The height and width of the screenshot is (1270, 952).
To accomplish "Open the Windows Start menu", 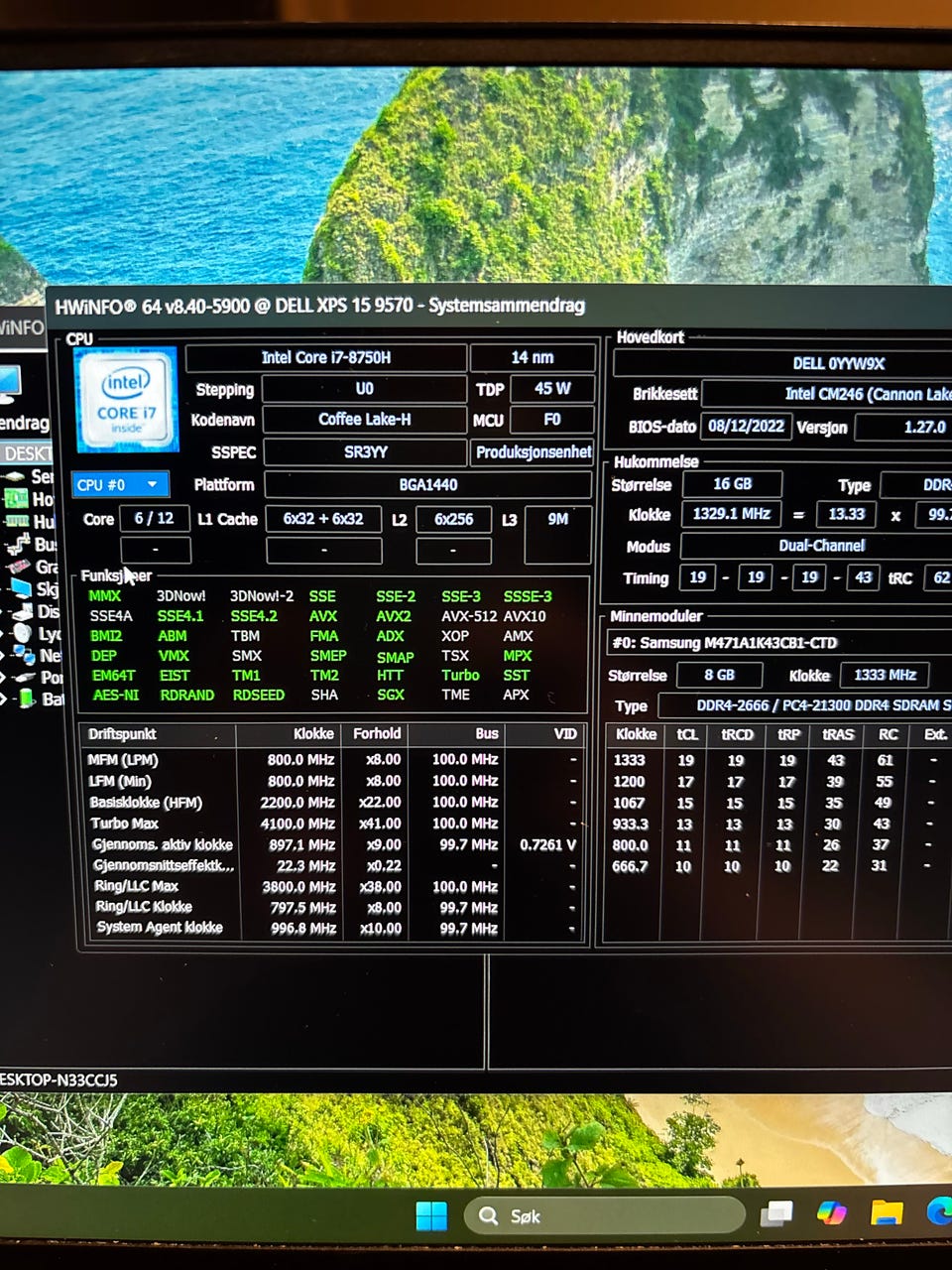I will point(431,1215).
